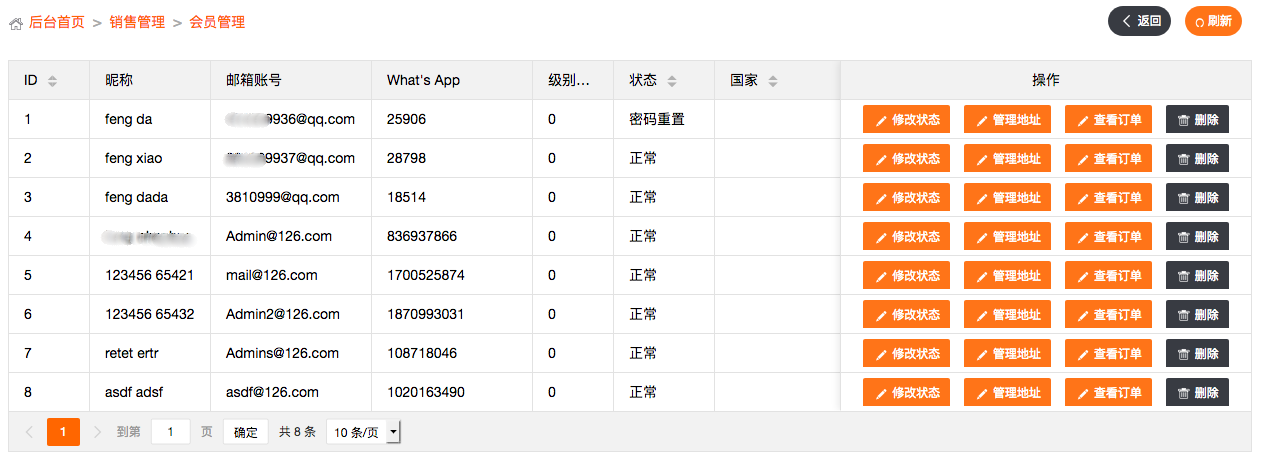Sort table by ID column arrows
Viewport: 1262px width, 455px height.
point(52,81)
